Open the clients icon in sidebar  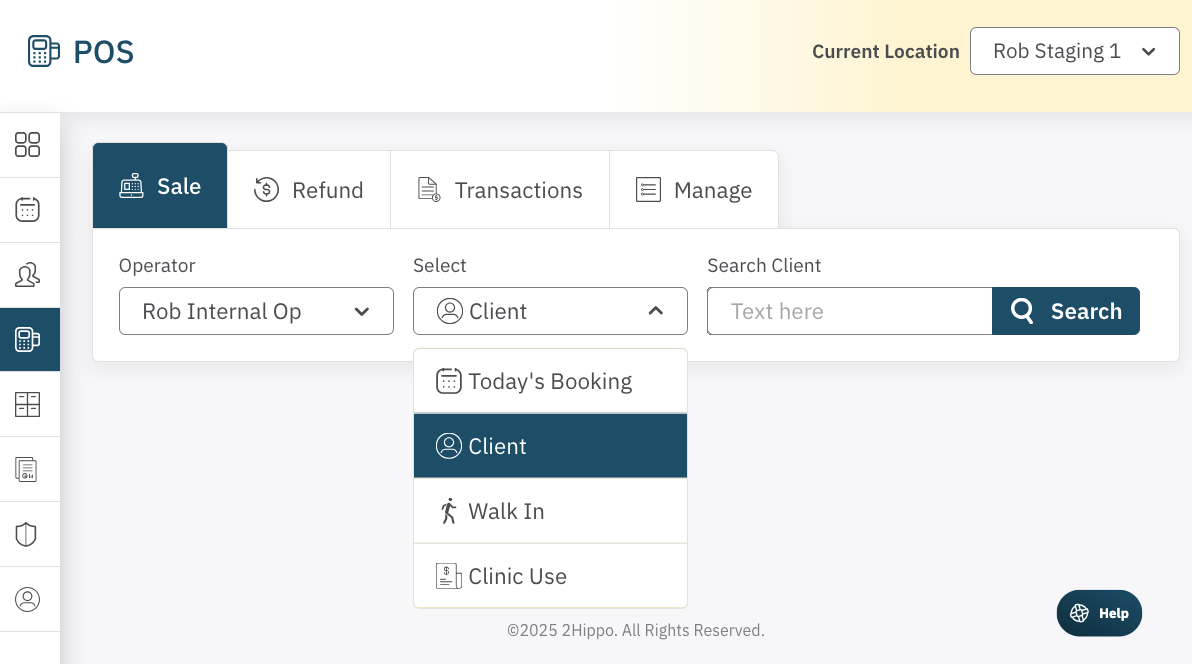27,275
